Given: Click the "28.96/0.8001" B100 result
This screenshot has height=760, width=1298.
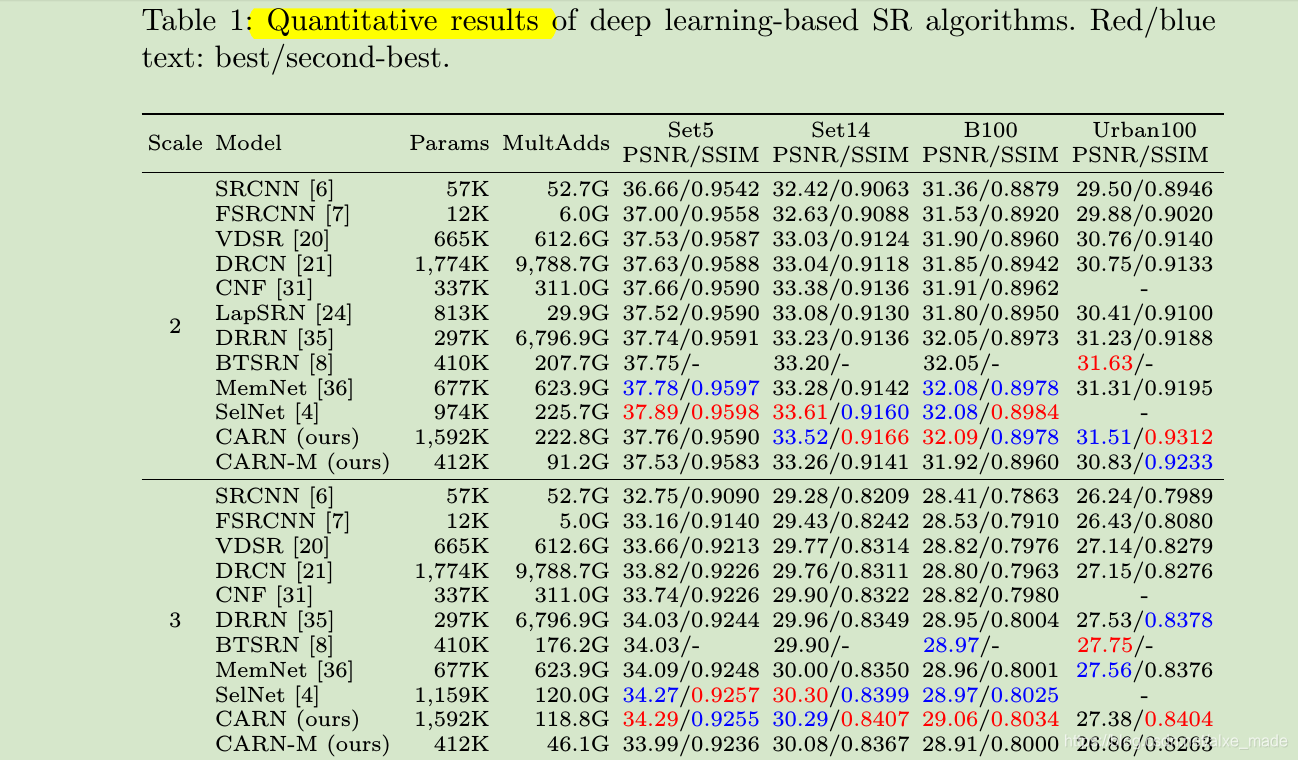Looking at the screenshot, I should [990, 670].
